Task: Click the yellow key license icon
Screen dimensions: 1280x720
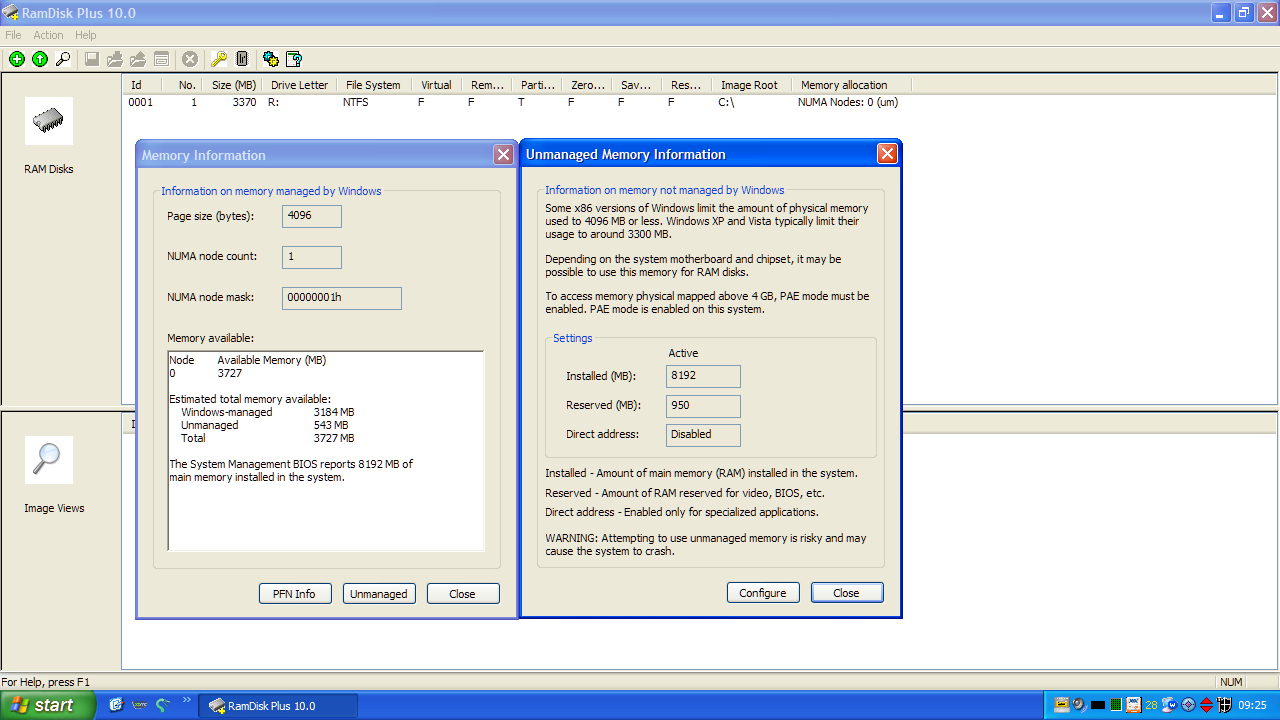Action: click(x=219, y=59)
